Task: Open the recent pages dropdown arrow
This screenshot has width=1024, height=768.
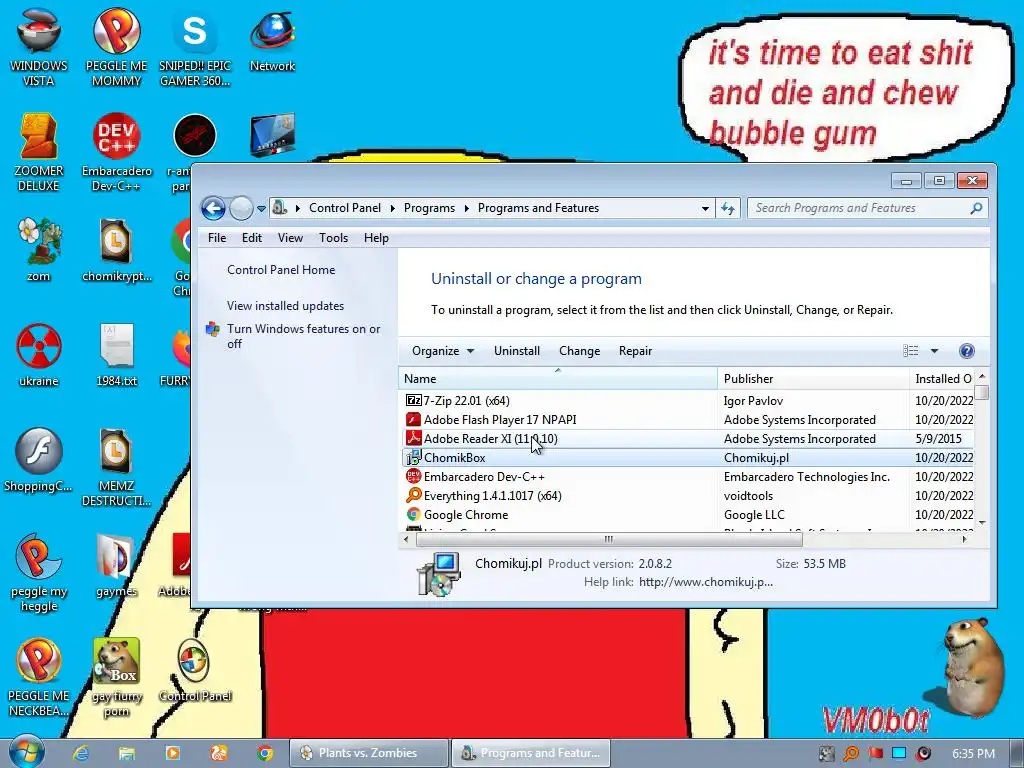Action: point(261,209)
